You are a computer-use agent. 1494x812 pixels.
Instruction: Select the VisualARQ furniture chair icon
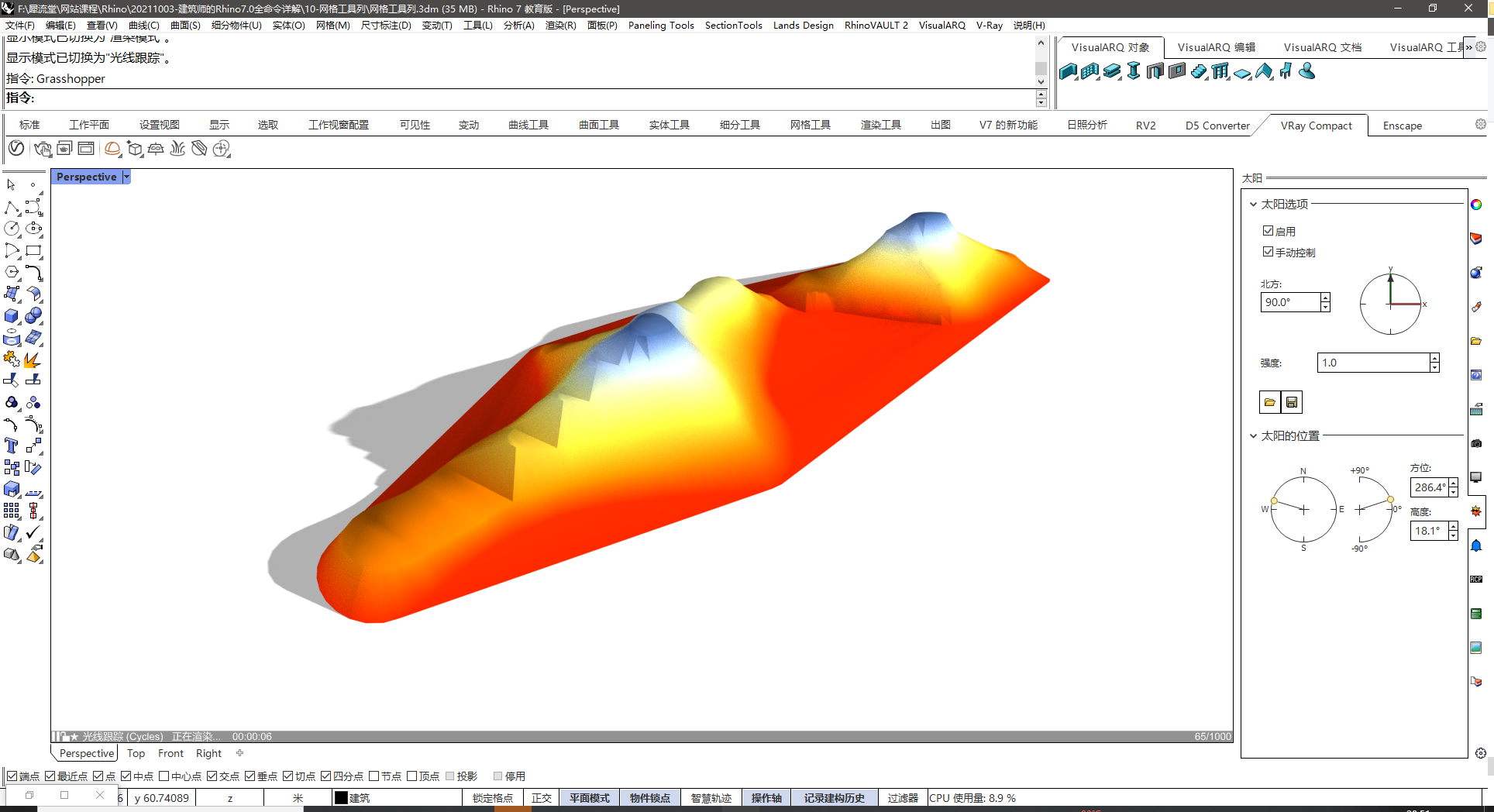(x=1286, y=71)
